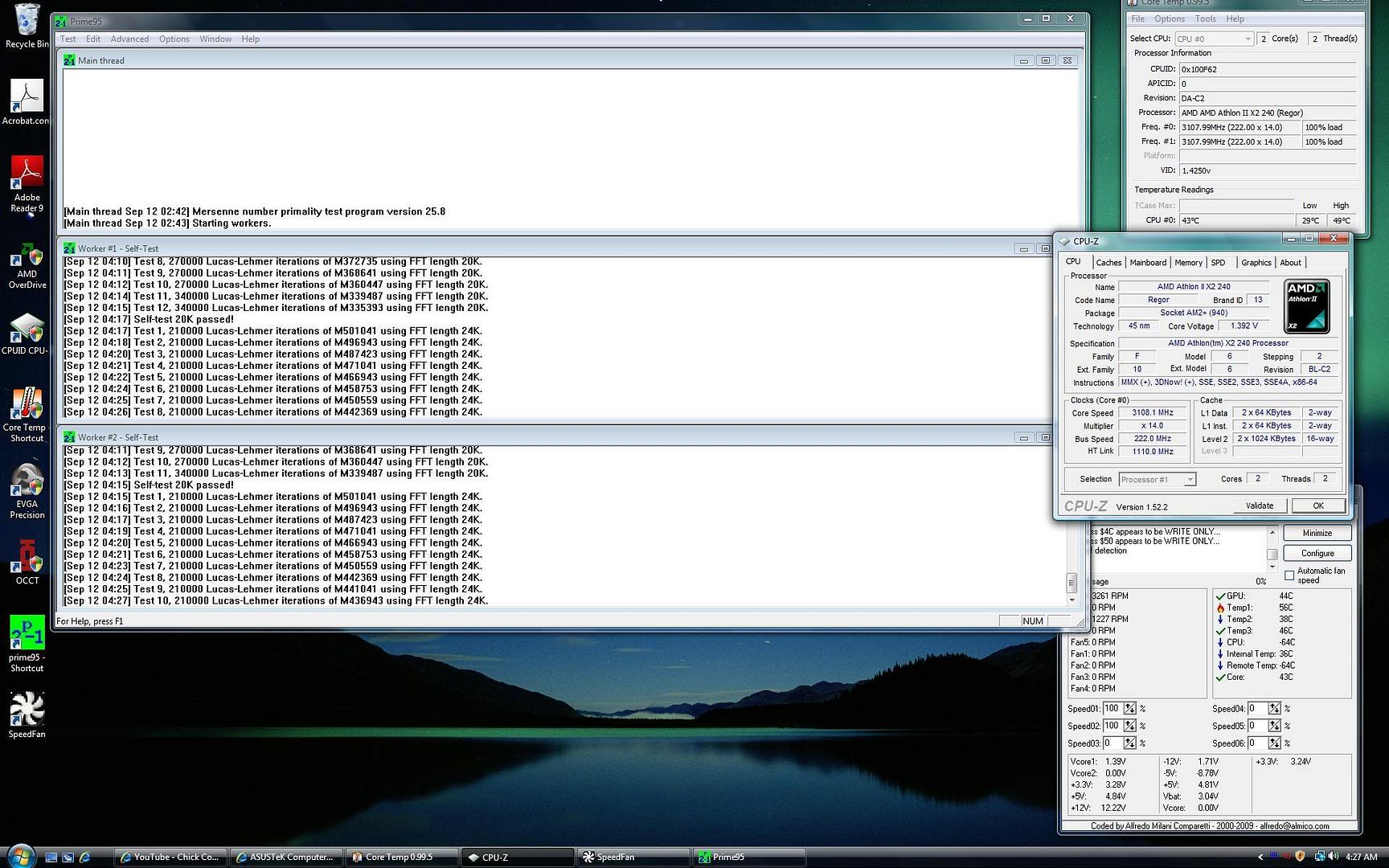The height and width of the screenshot is (868, 1389).
Task: Launch EVGA Precision desktop icon
Action: [27, 482]
